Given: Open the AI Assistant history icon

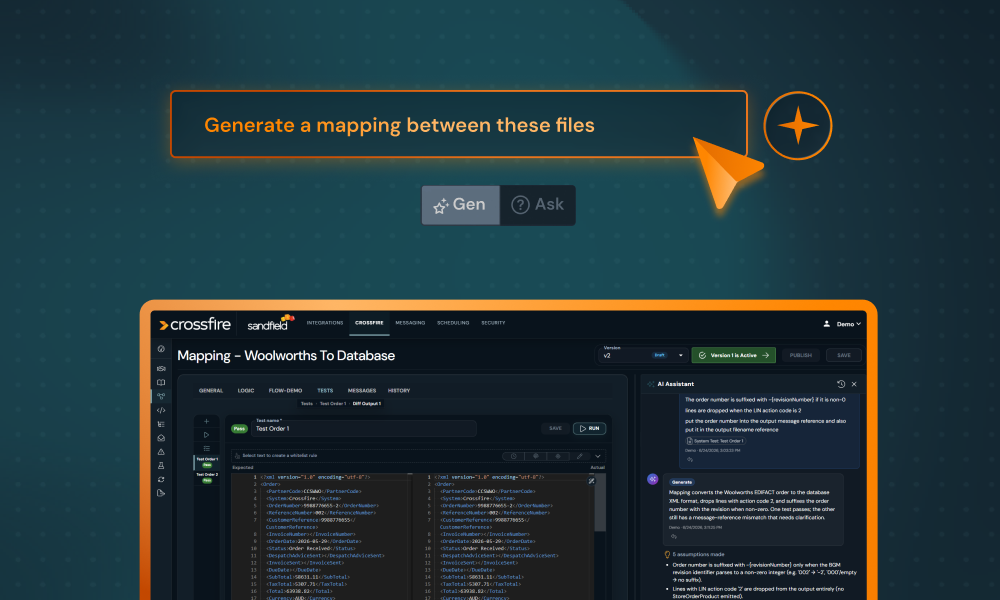Looking at the screenshot, I should (x=841, y=384).
